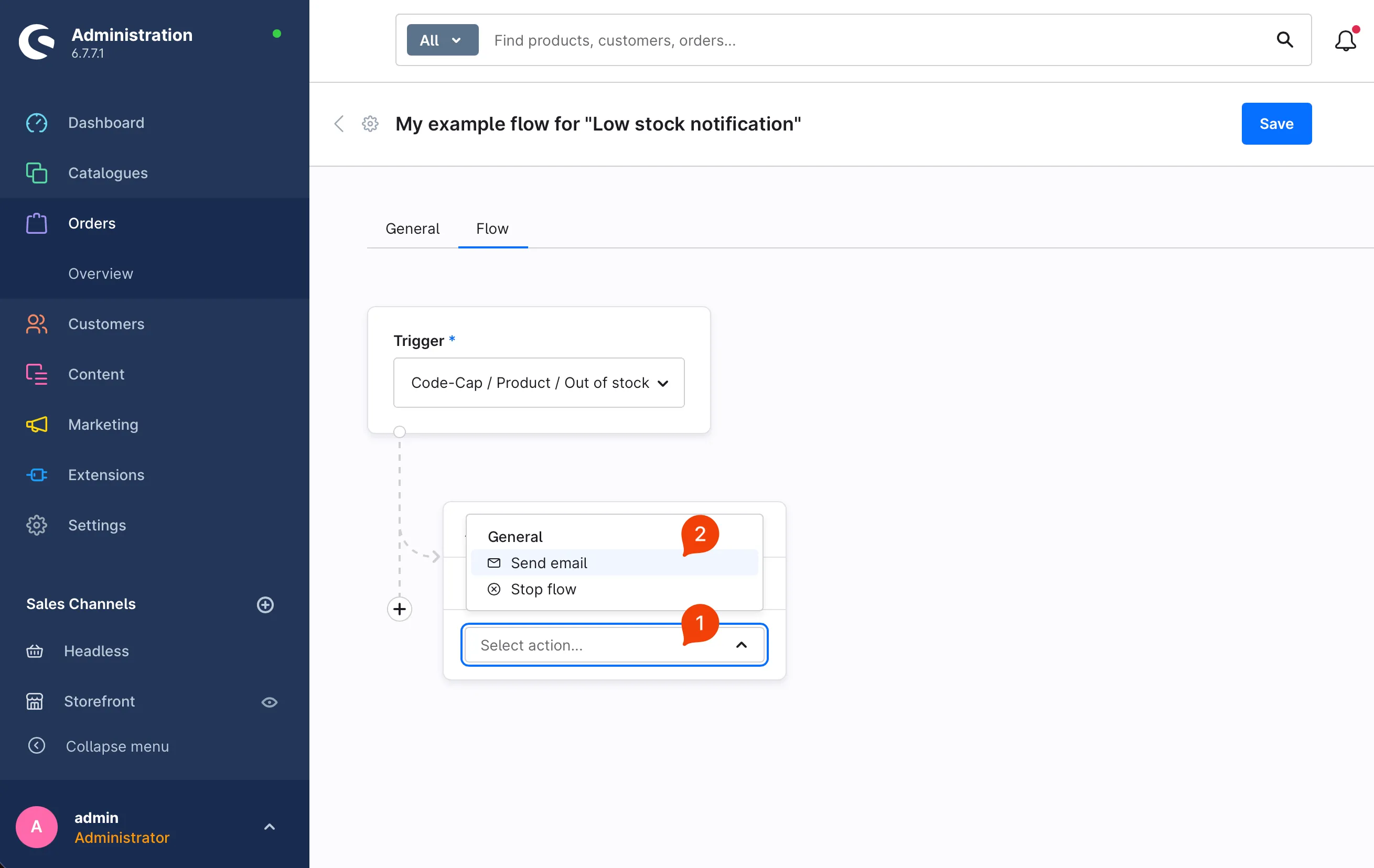
Task: Collapse the sidebar menu
Action: 116,746
